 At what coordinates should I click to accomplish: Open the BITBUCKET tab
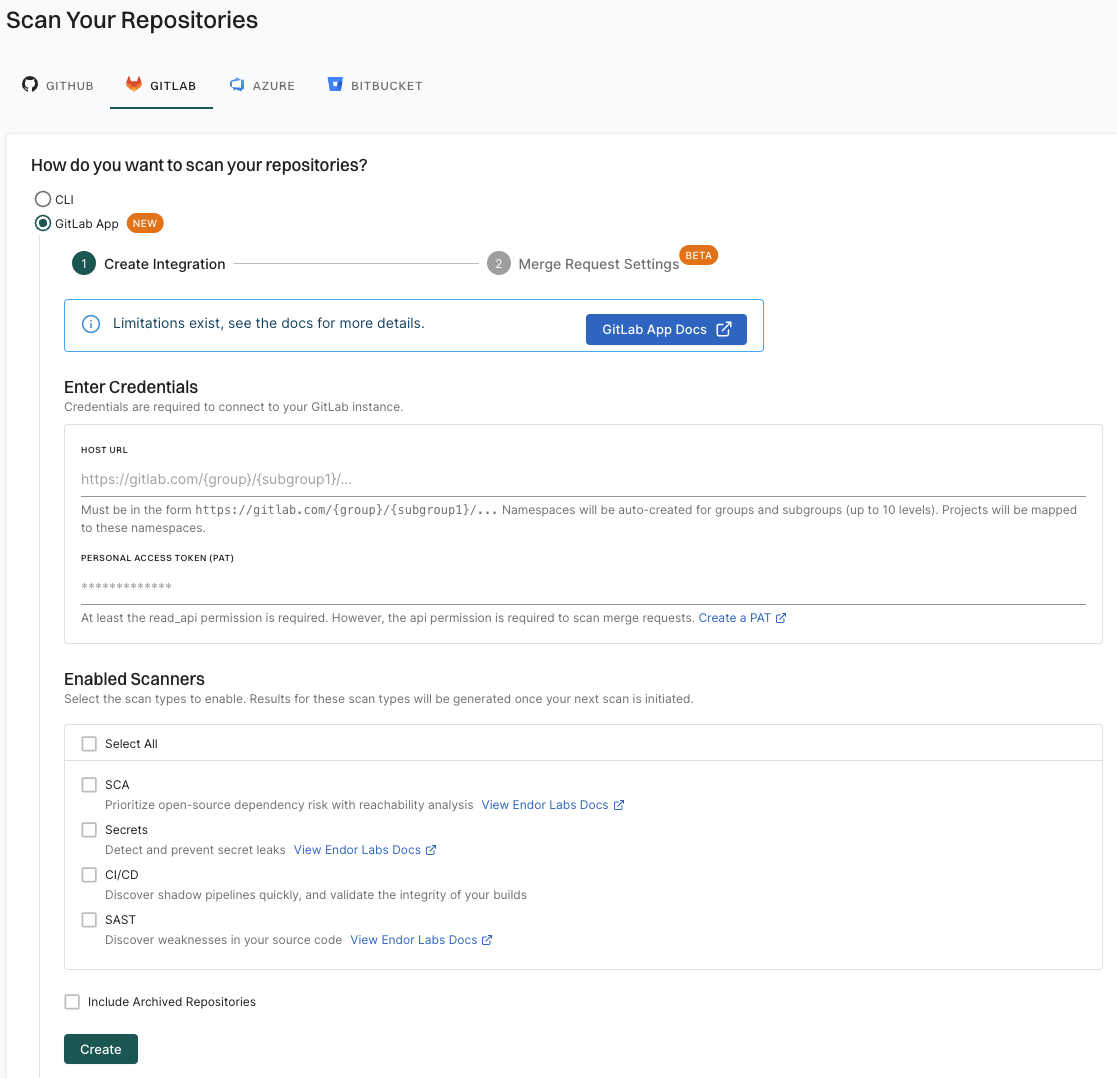click(375, 85)
